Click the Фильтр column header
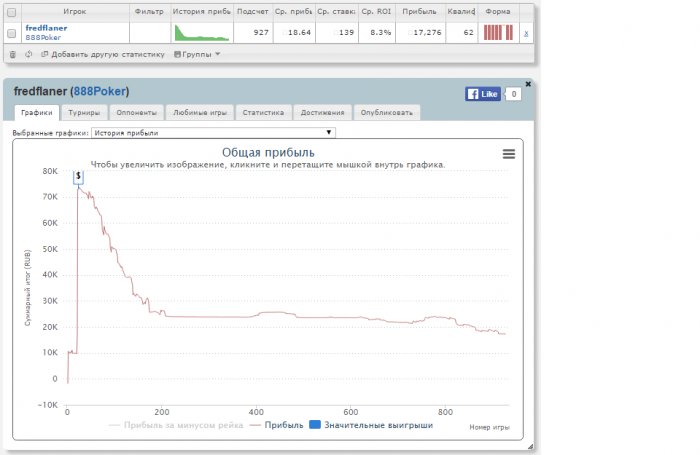700x455 pixels. point(150,12)
